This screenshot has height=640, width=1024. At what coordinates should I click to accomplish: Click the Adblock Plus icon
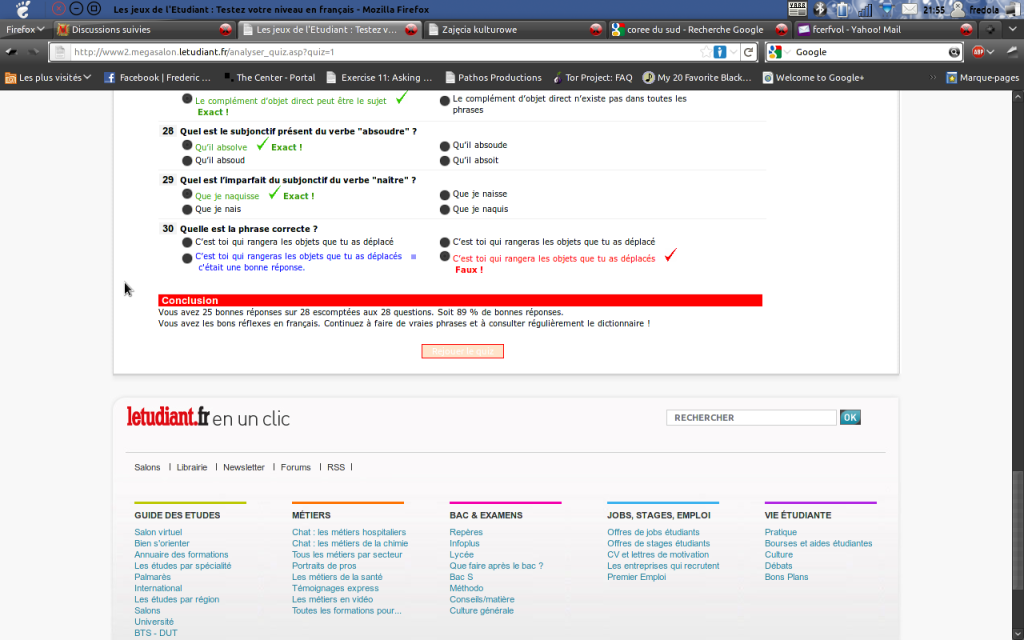point(978,52)
